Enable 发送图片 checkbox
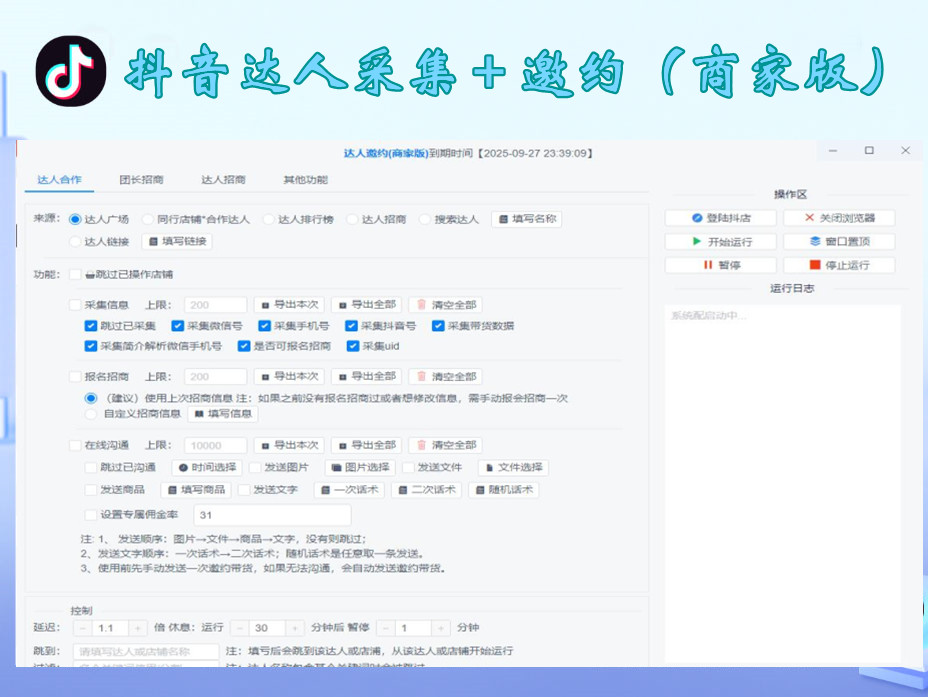928x697 pixels. tap(255, 467)
